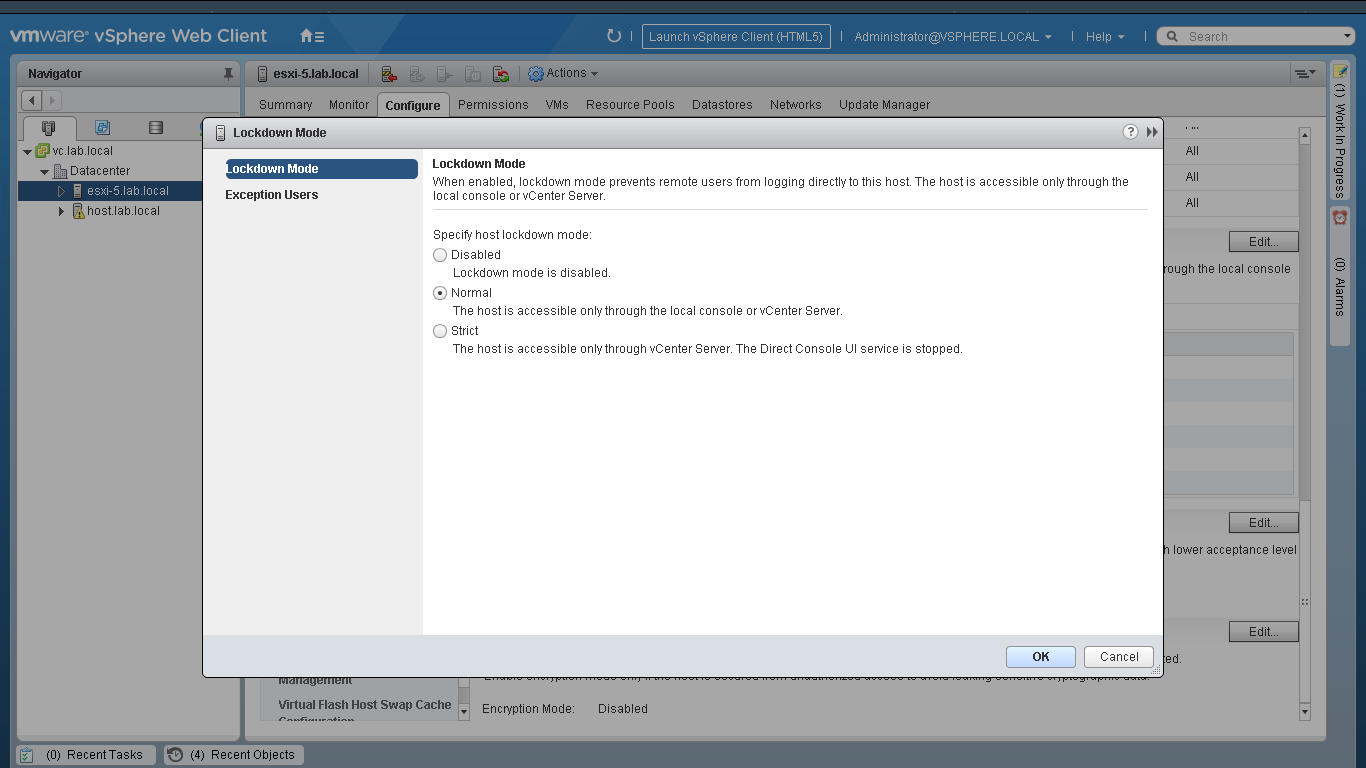This screenshot has width=1366, height=768.
Task: Open the Work In Progress panel icon
Action: (x=1340, y=72)
